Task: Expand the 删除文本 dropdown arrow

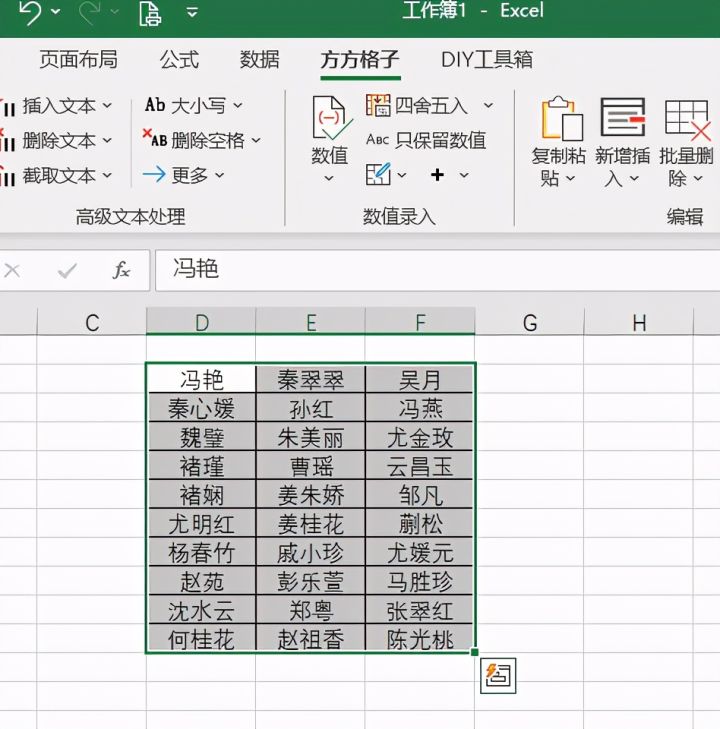Action: coord(107,140)
